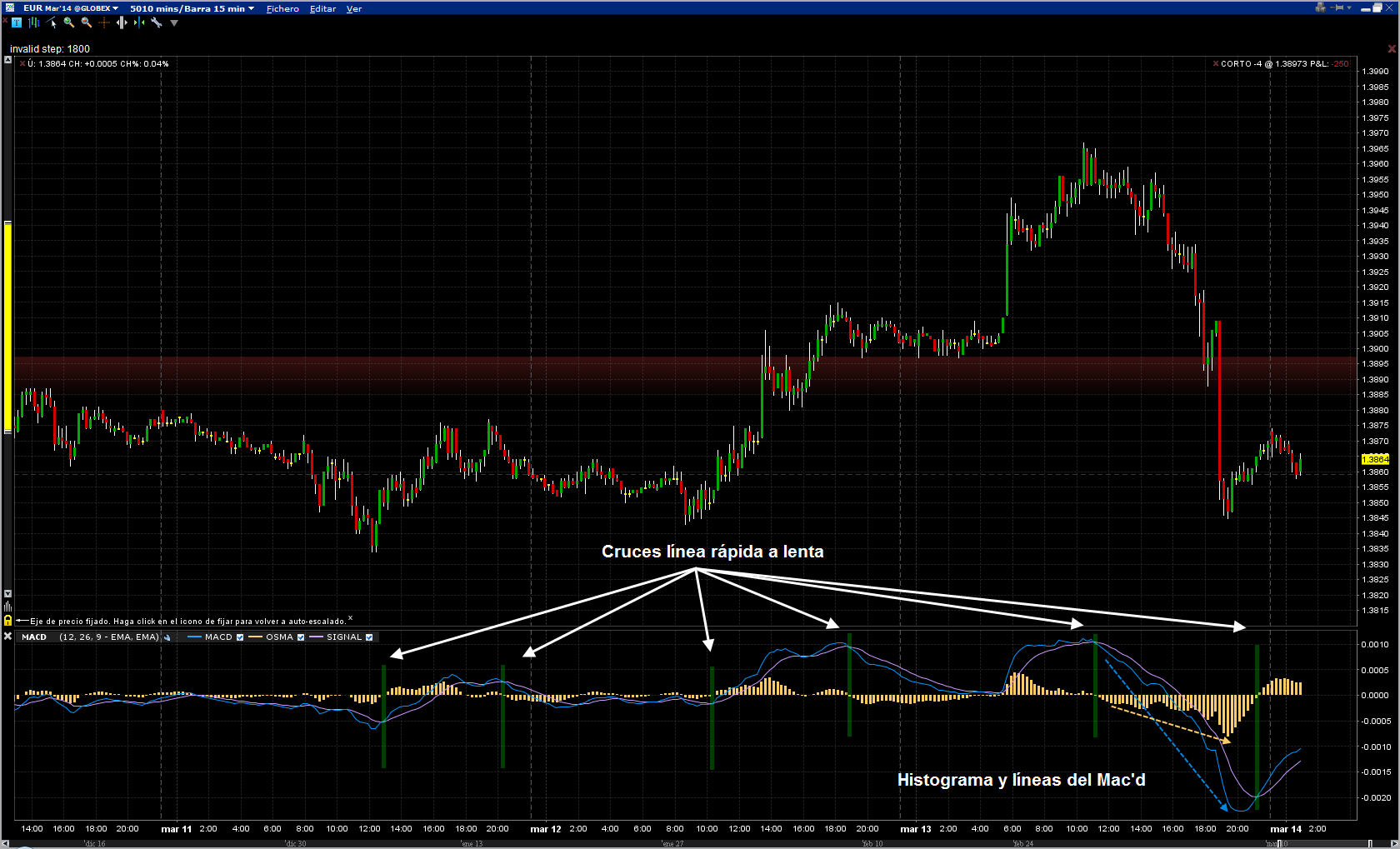Screen dimensions: 1400x849
Task: Select the text annotation tool icon
Action: 17,22
